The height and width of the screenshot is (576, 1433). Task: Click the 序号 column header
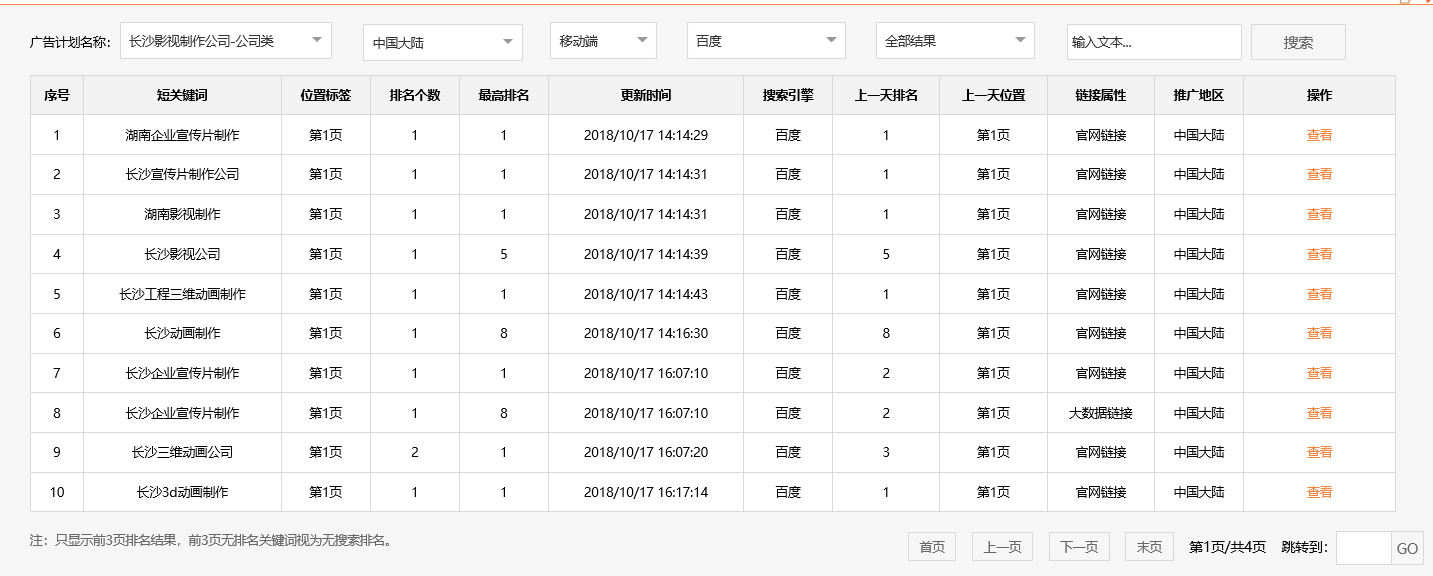click(x=57, y=95)
